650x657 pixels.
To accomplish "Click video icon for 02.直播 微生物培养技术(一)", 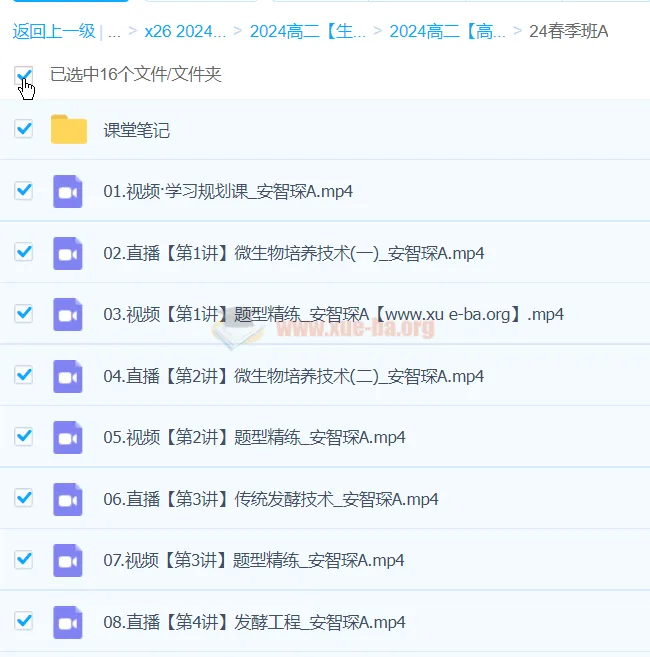I will tap(68, 253).
